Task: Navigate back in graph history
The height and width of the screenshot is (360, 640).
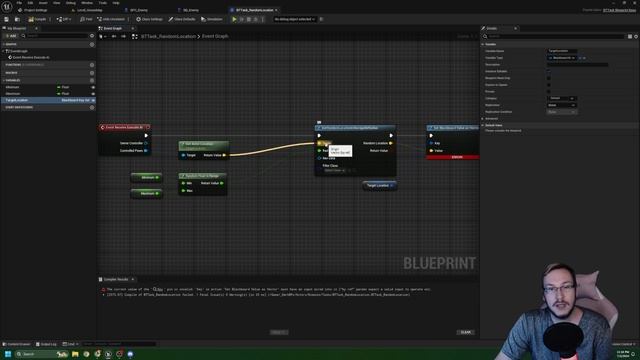Action: click(114, 36)
